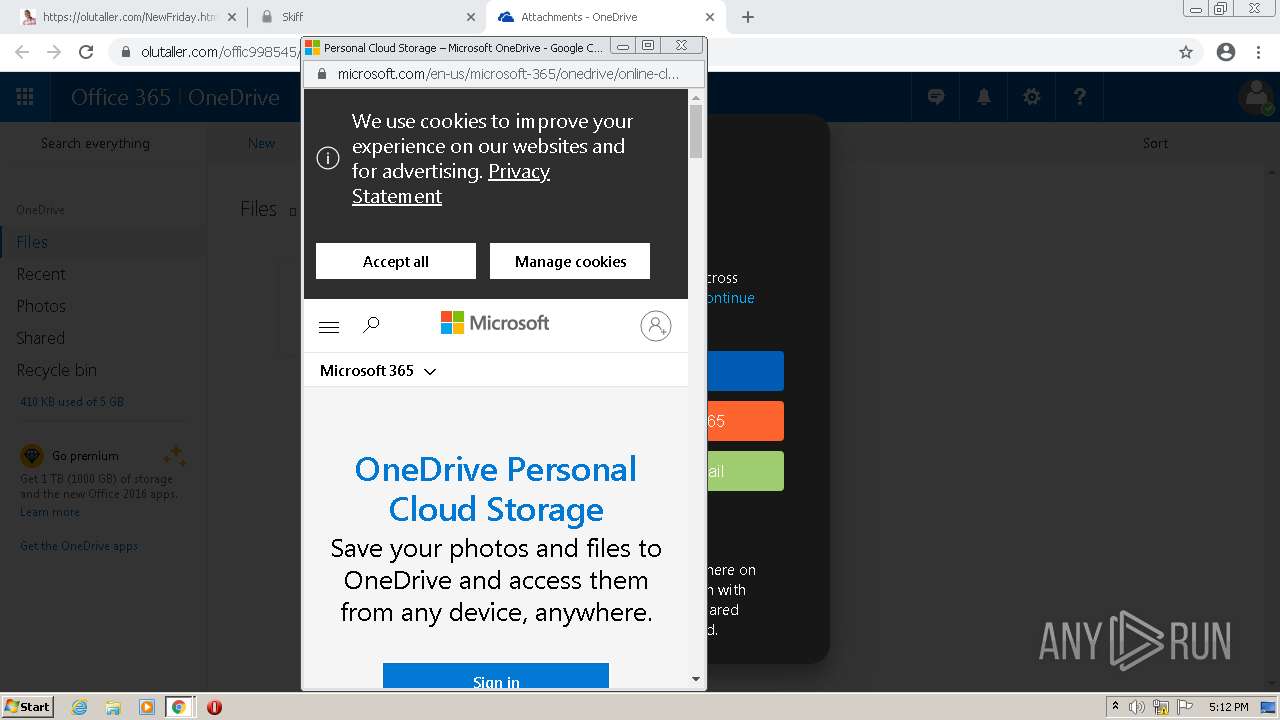Click the cookie banner info icon
The image size is (1280, 720).
click(328, 158)
